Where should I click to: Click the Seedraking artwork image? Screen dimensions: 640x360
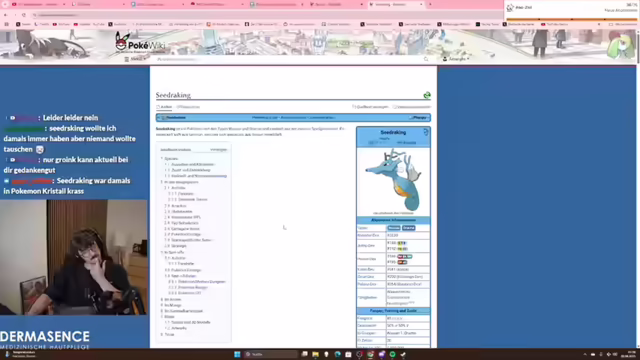[393, 180]
